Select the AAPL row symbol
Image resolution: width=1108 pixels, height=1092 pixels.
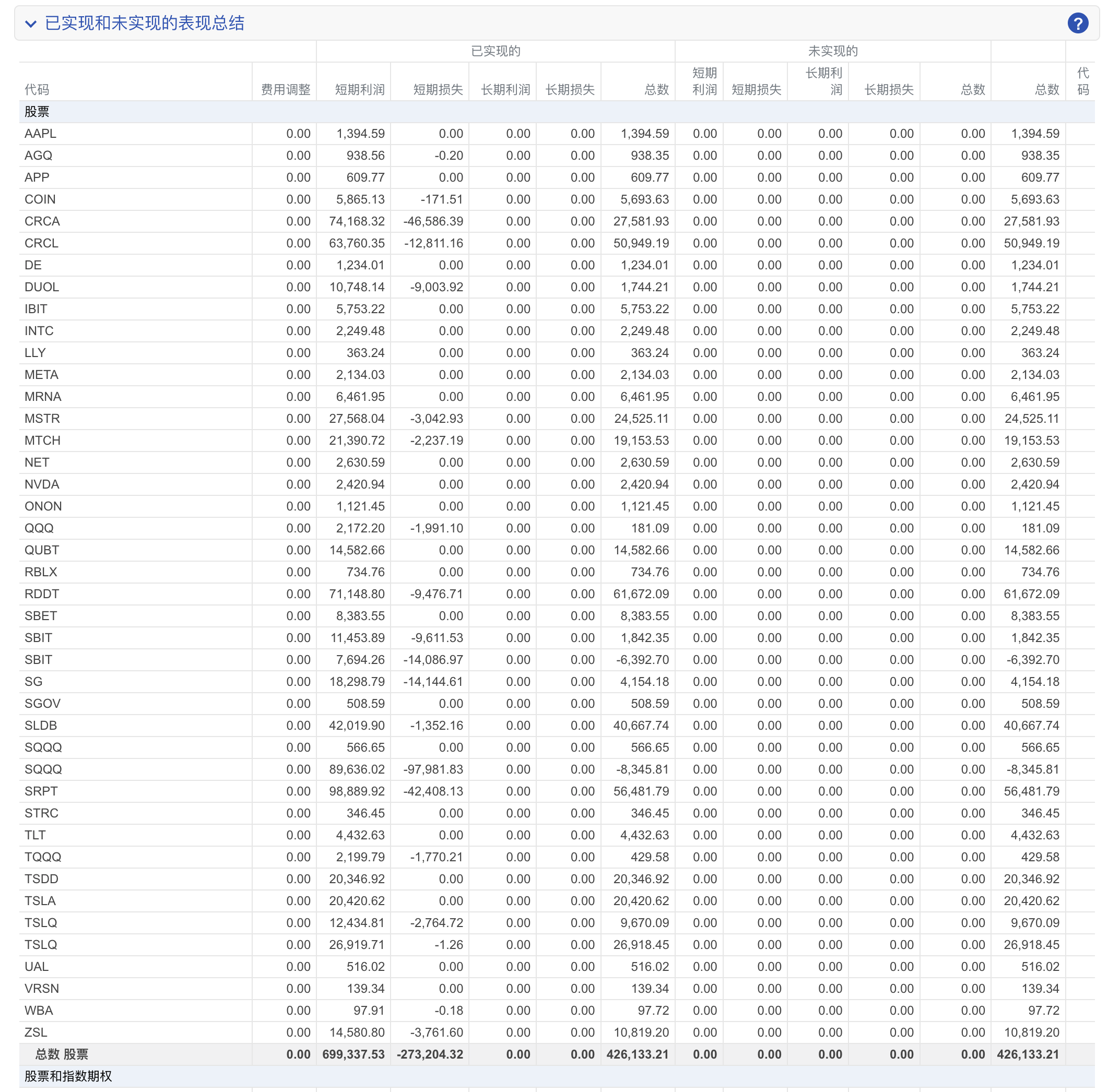pos(40,134)
